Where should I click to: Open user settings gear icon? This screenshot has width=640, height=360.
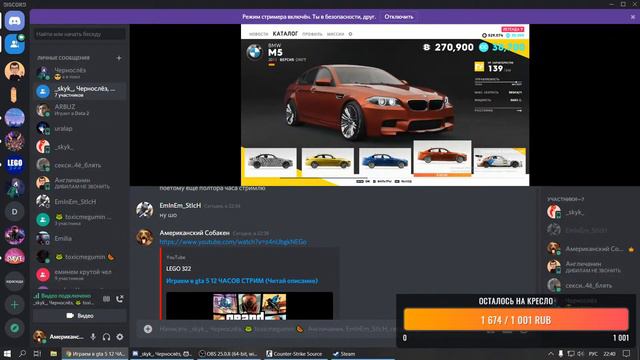tap(120, 337)
